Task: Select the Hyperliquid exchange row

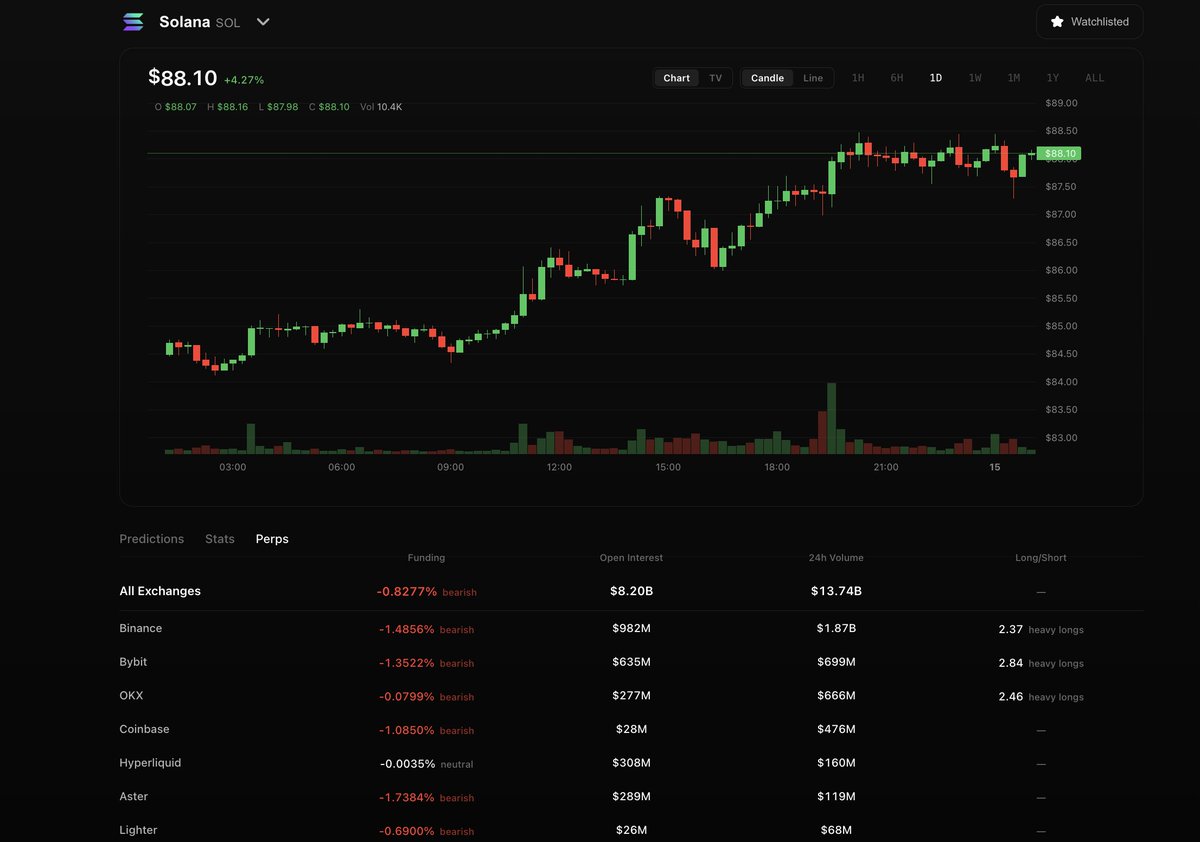Action: point(631,763)
